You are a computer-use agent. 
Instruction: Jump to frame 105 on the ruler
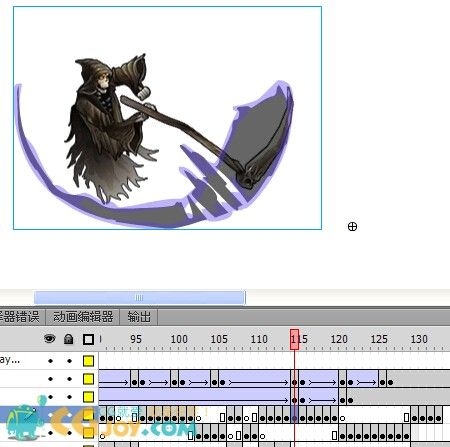(x=219, y=339)
